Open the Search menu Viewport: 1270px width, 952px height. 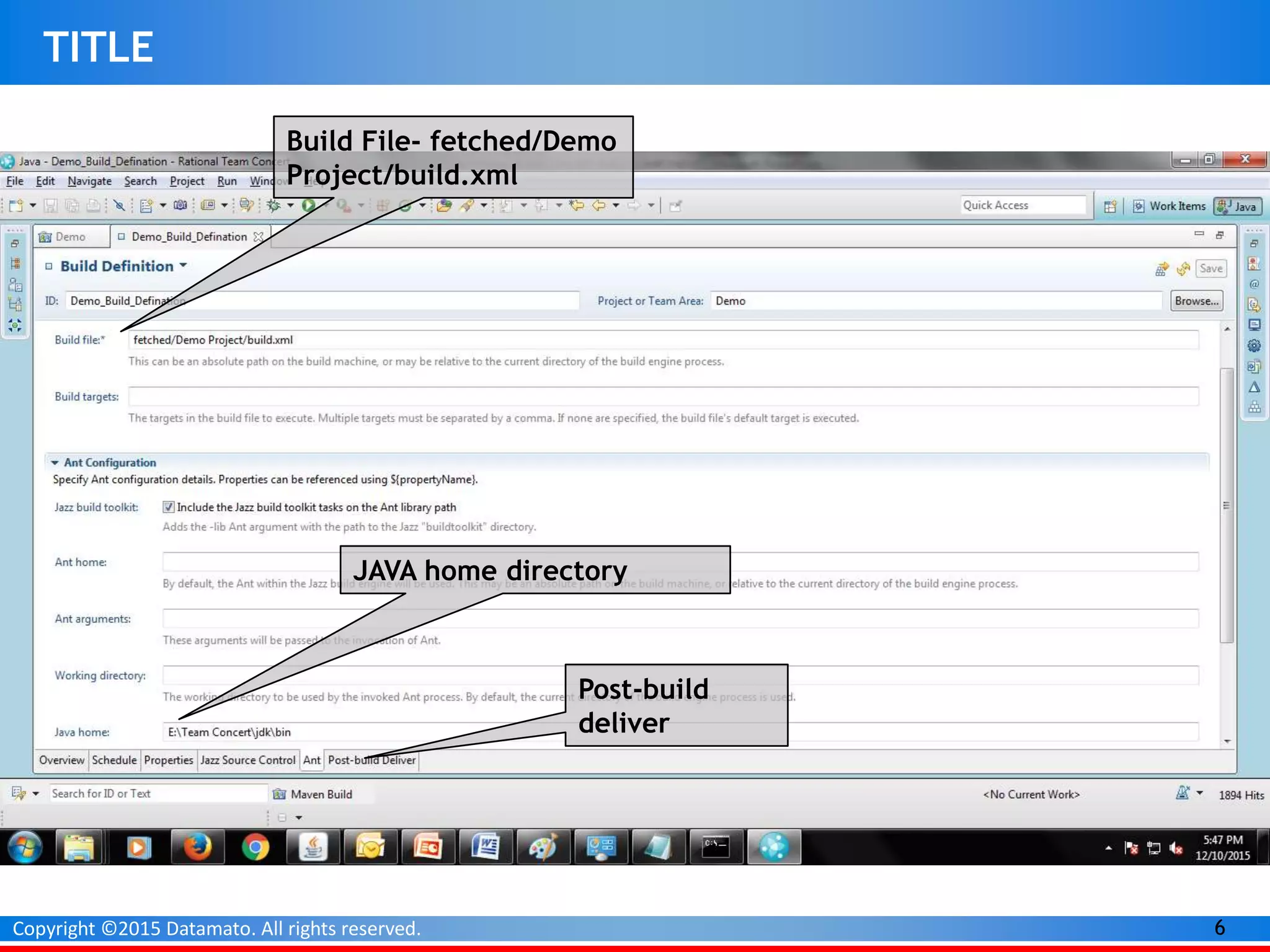click(141, 181)
